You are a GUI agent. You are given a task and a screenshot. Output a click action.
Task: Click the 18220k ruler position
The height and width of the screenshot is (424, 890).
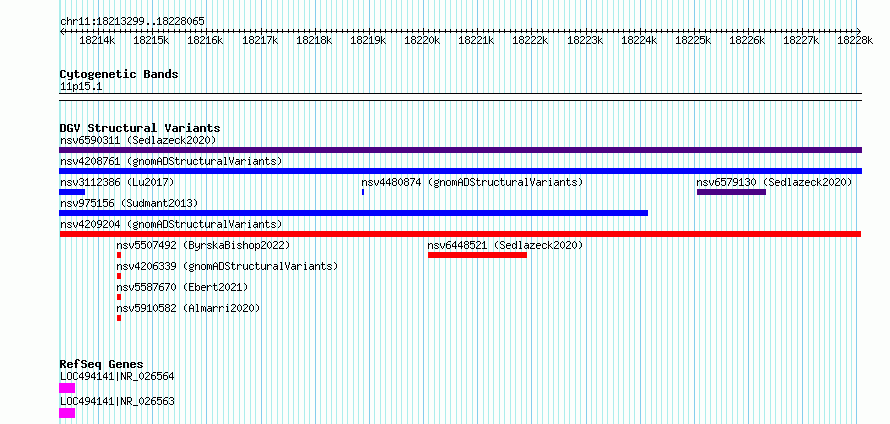coord(422,40)
